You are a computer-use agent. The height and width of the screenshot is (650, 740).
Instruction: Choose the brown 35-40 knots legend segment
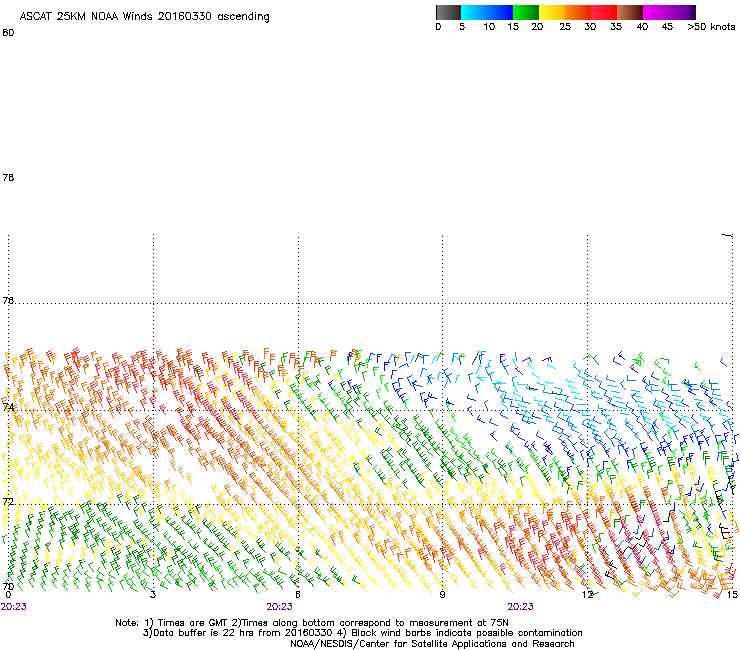tap(630, 12)
